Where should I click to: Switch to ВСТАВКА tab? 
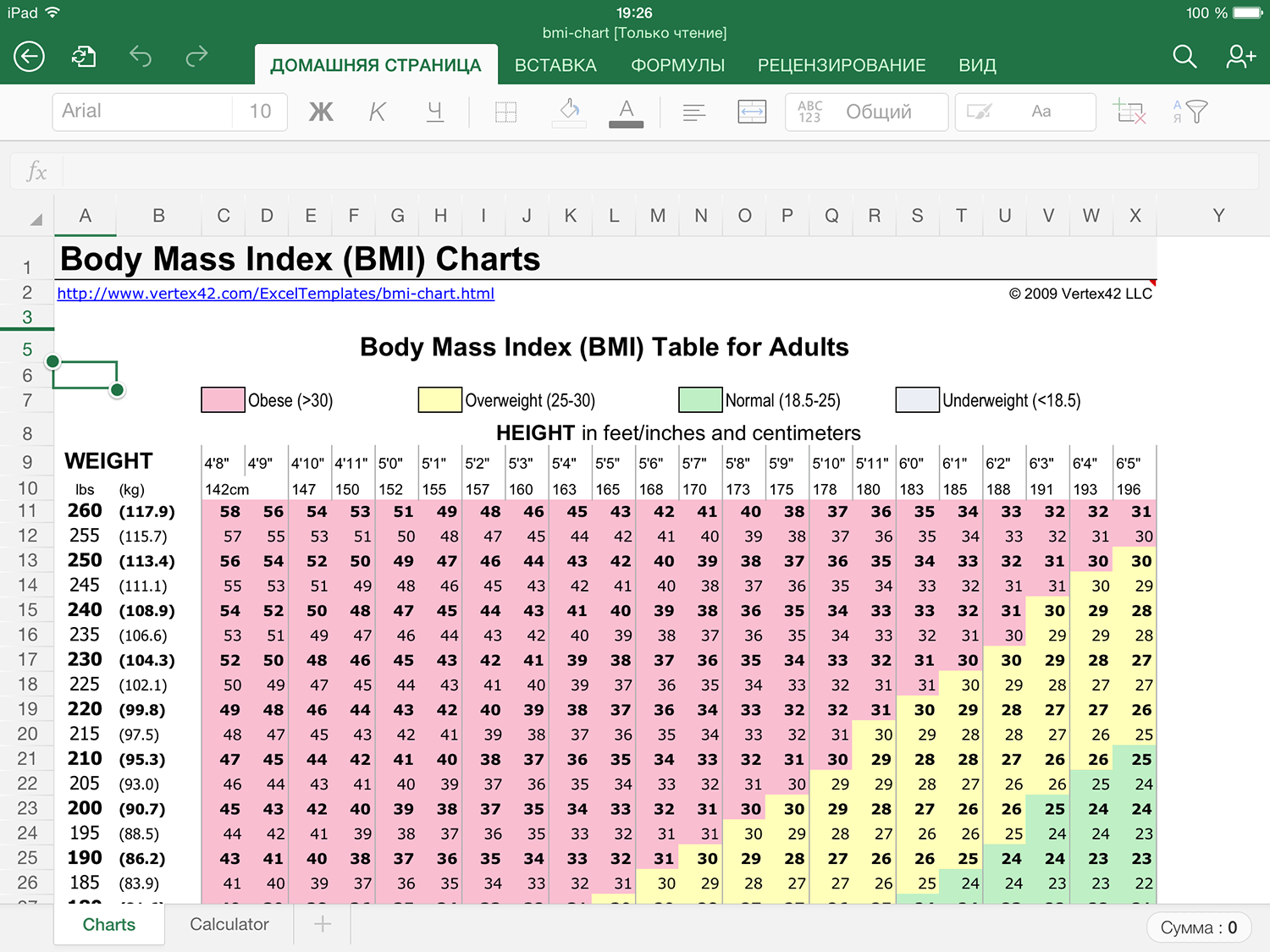[555, 65]
